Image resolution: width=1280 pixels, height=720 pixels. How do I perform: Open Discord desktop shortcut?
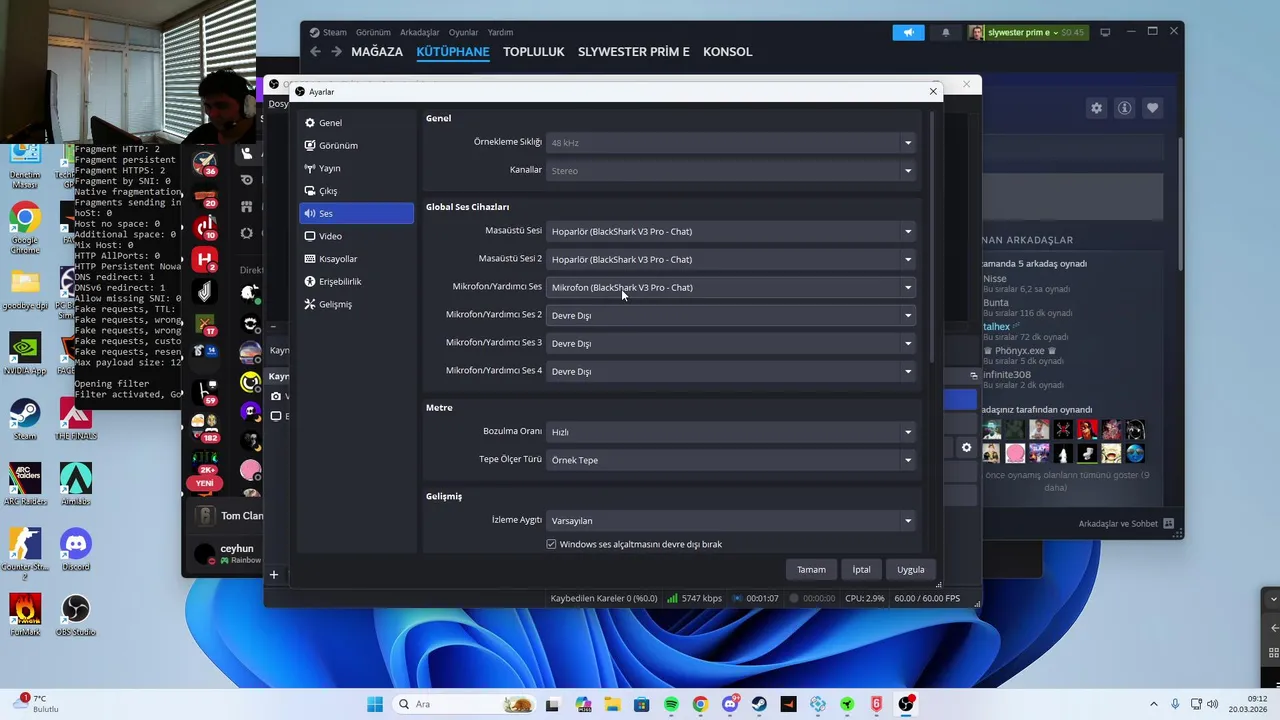(76, 549)
